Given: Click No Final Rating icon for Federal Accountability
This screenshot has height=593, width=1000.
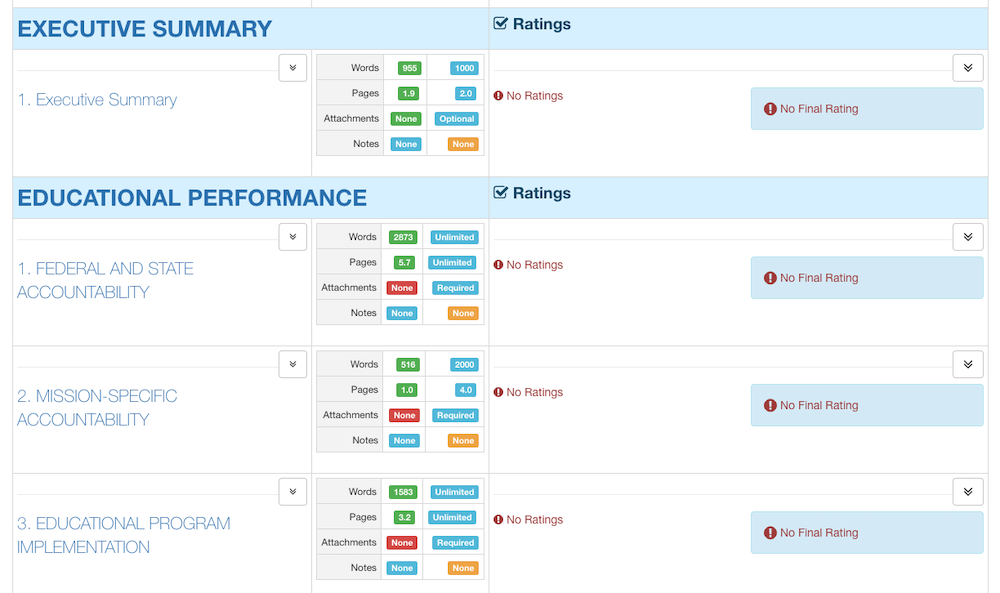Looking at the screenshot, I should pos(770,278).
